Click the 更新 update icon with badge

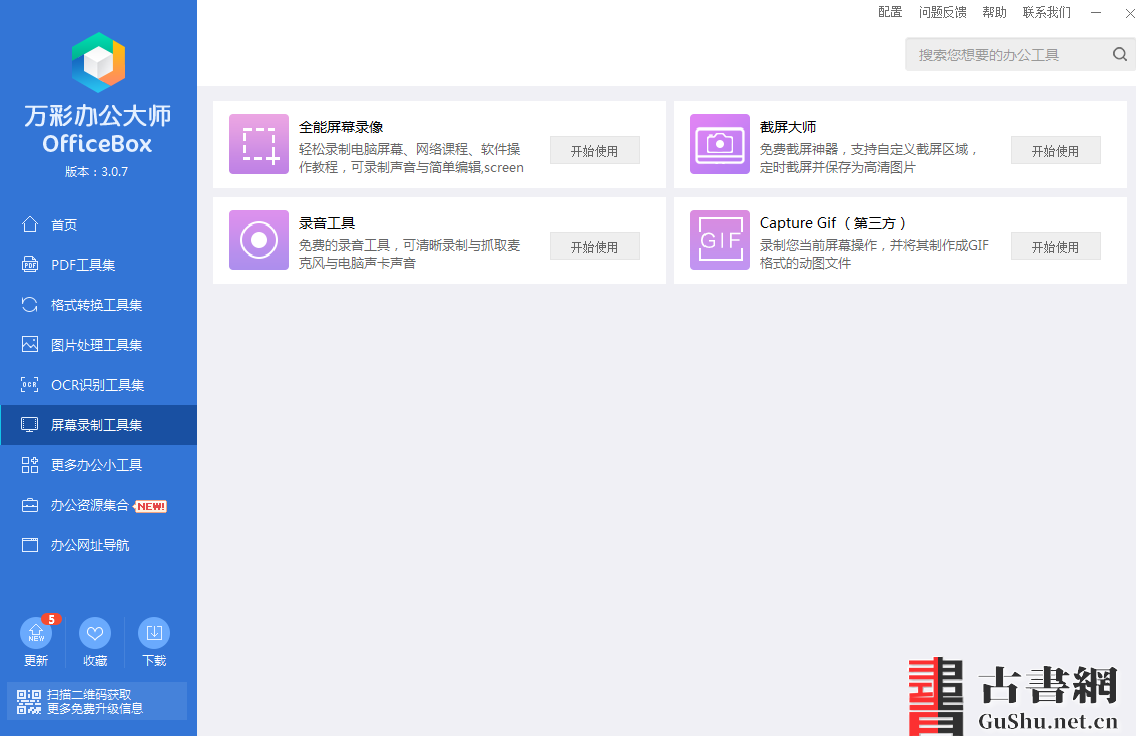(x=36, y=633)
